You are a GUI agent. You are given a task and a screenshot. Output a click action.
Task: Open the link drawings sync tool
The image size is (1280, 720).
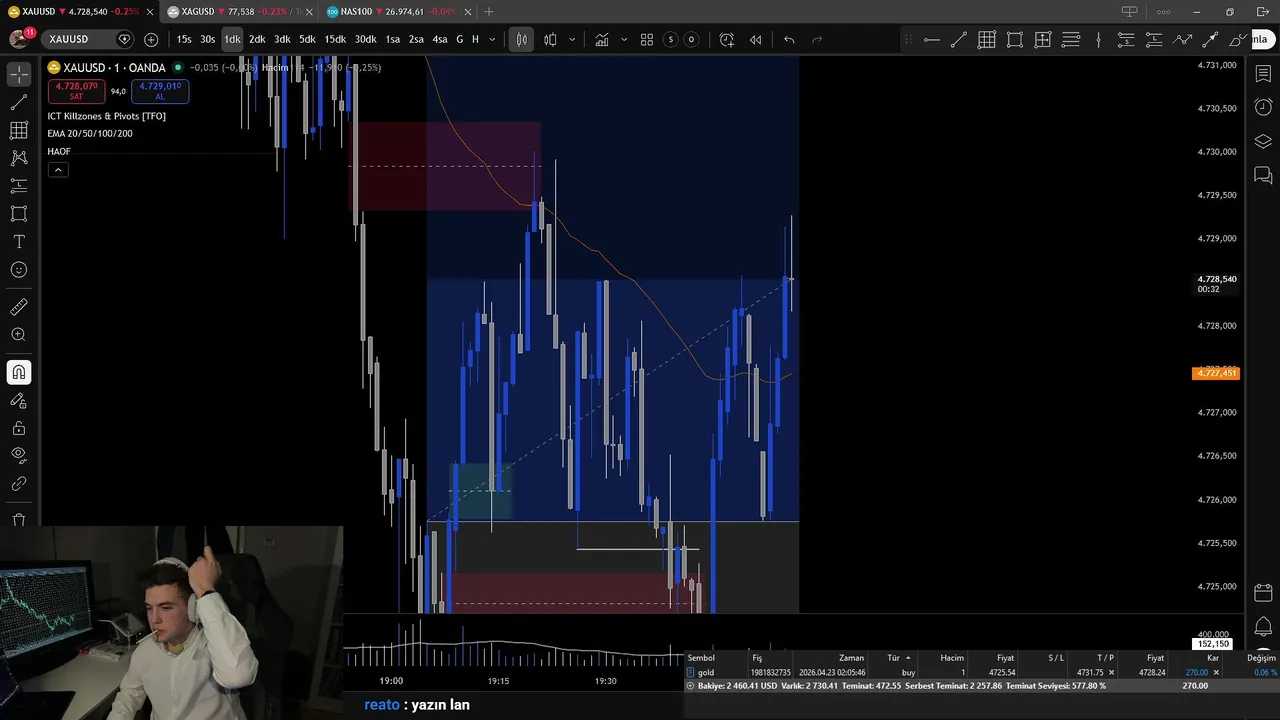tap(19, 484)
